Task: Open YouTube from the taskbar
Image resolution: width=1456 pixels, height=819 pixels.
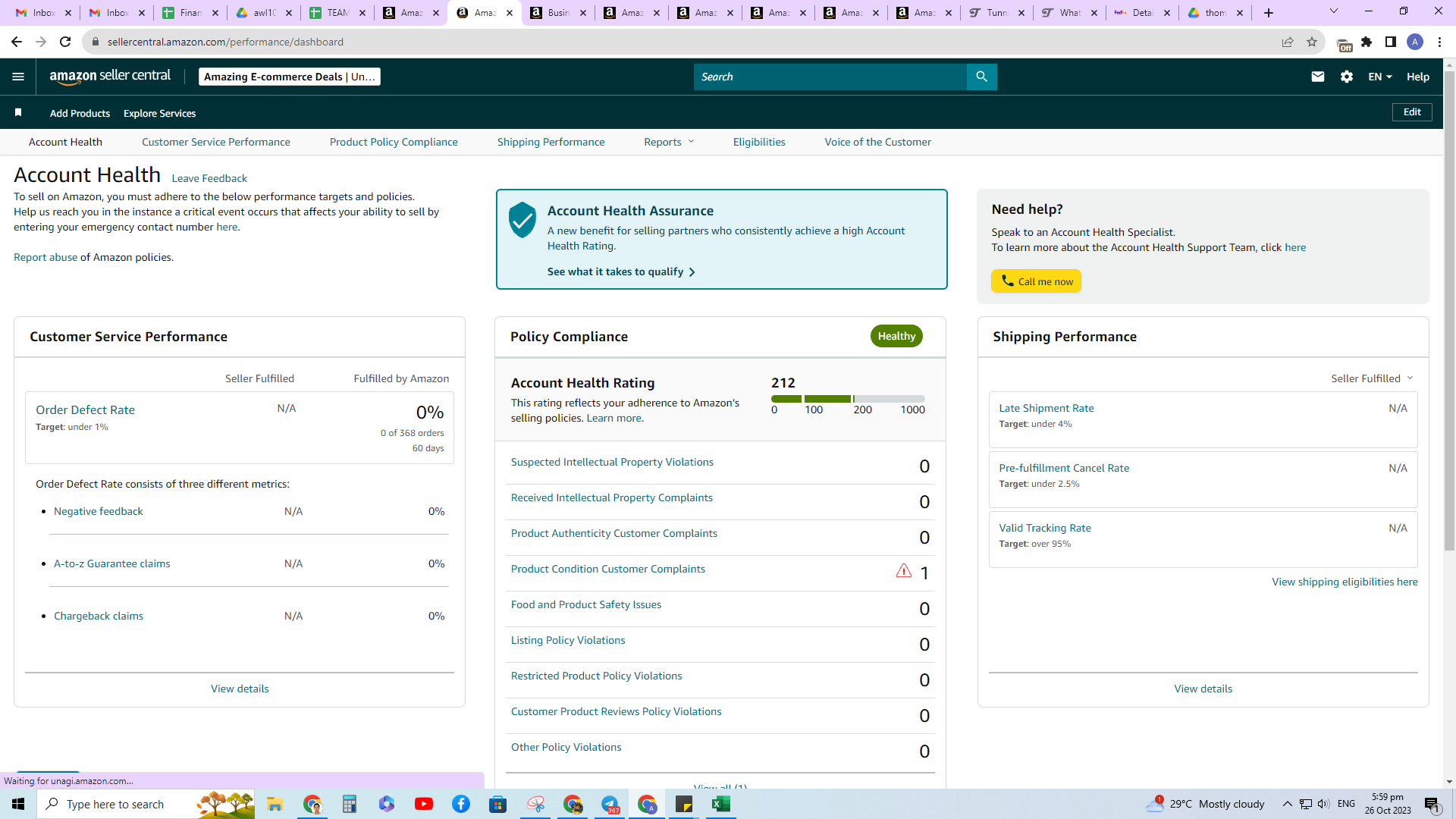Action: 424,804
